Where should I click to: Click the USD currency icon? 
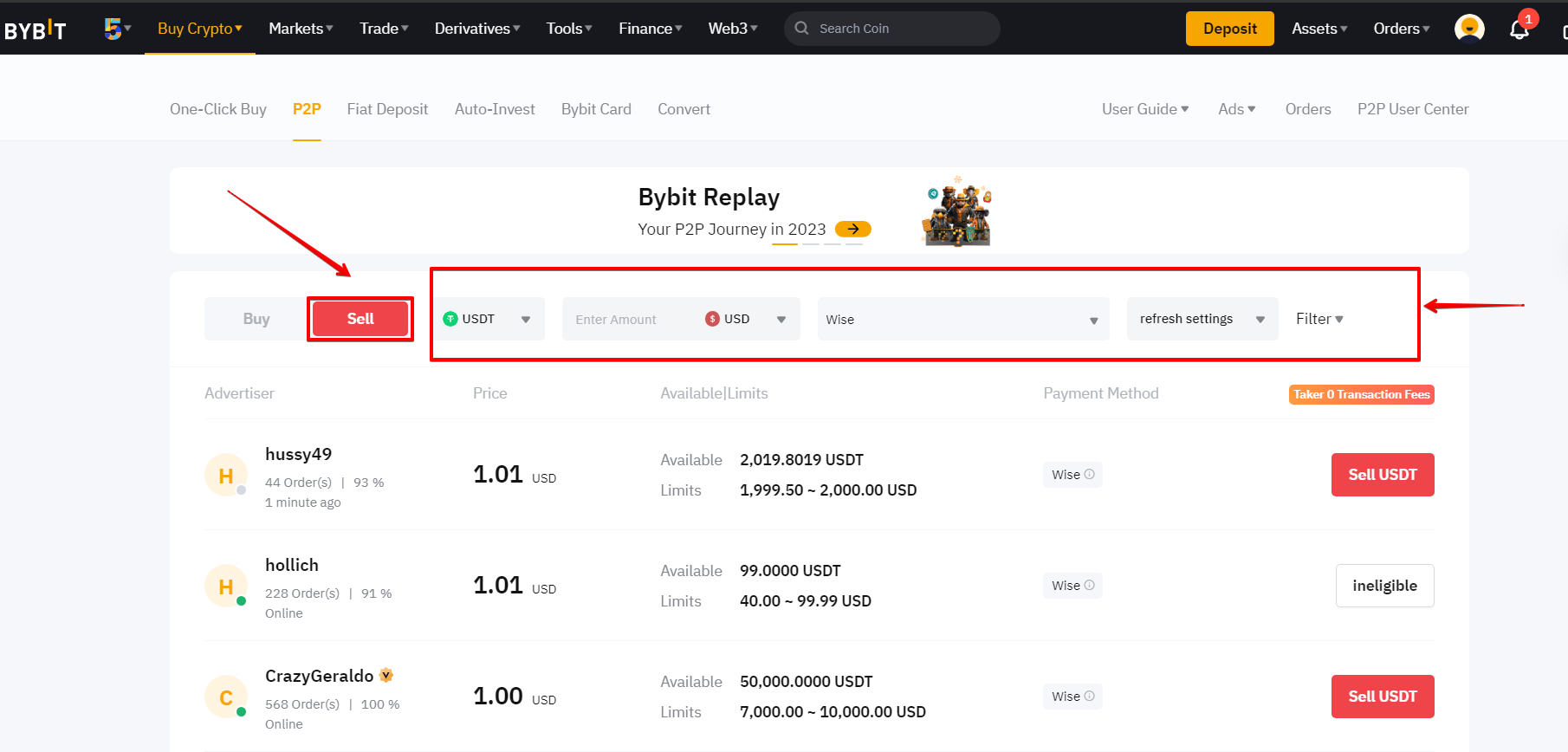(x=712, y=319)
